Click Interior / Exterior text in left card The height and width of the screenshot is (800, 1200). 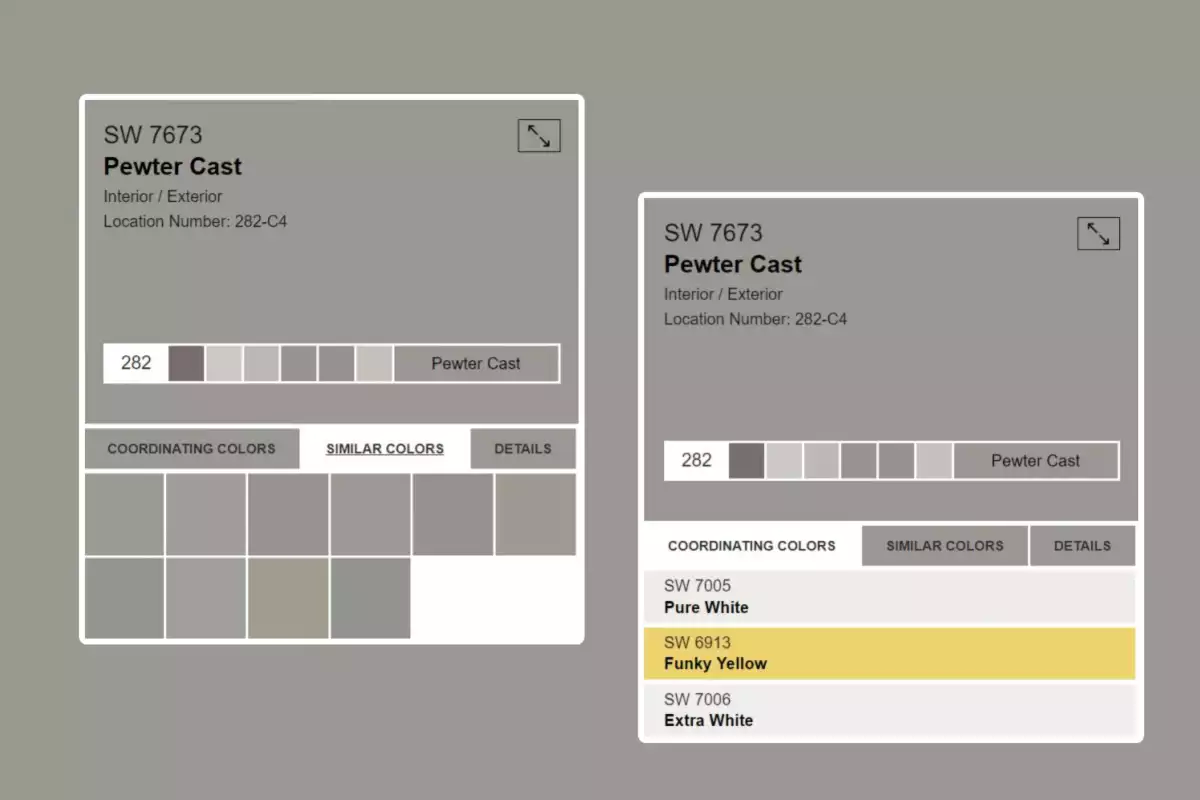[x=163, y=196]
